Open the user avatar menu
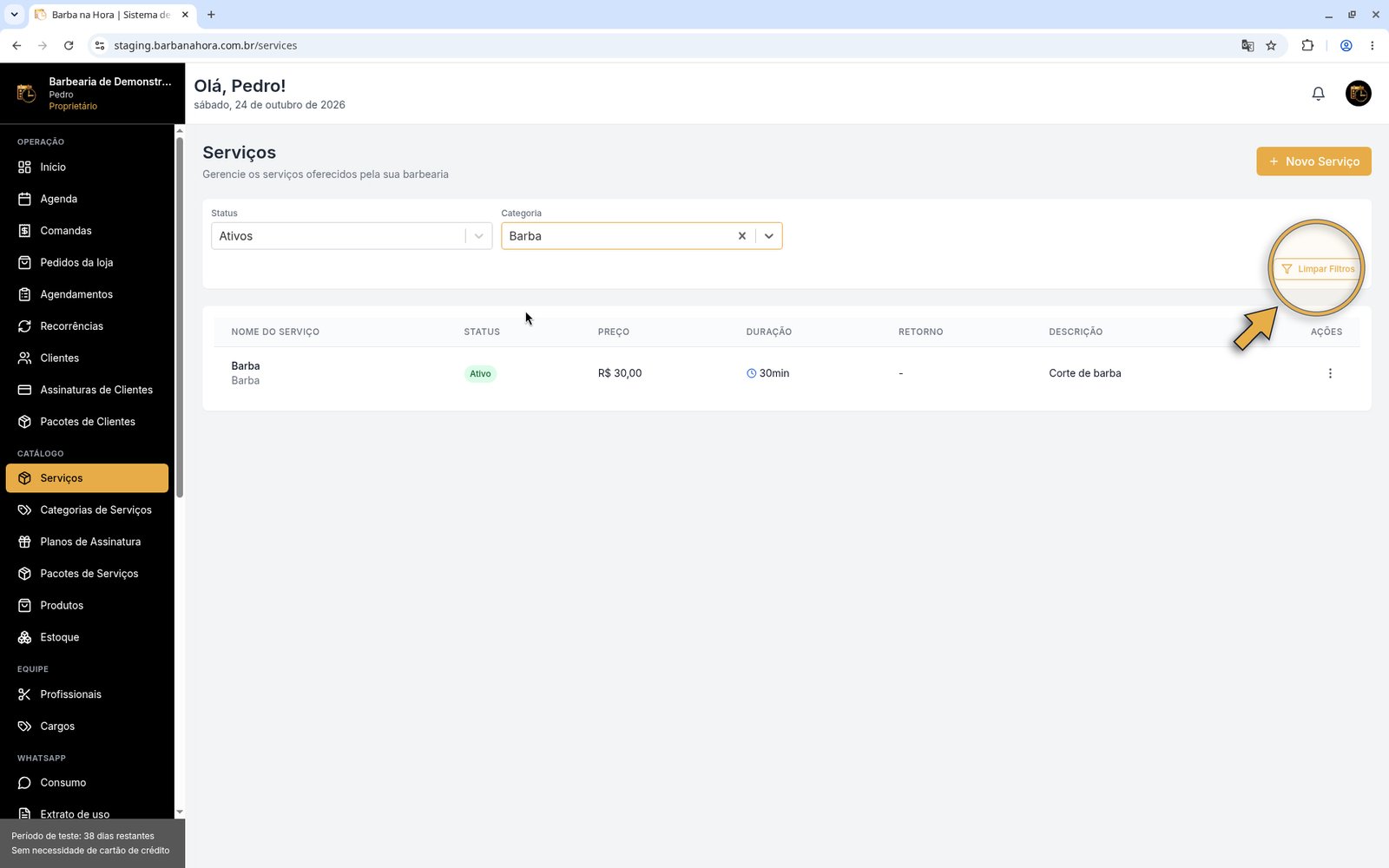The image size is (1389, 868). point(1358,93)
